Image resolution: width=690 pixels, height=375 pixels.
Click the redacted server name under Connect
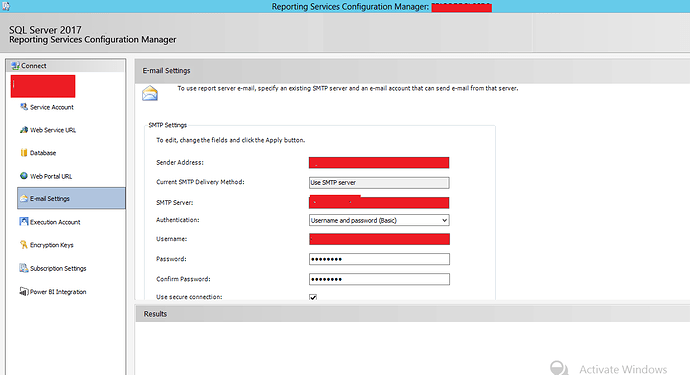(43, 86)
